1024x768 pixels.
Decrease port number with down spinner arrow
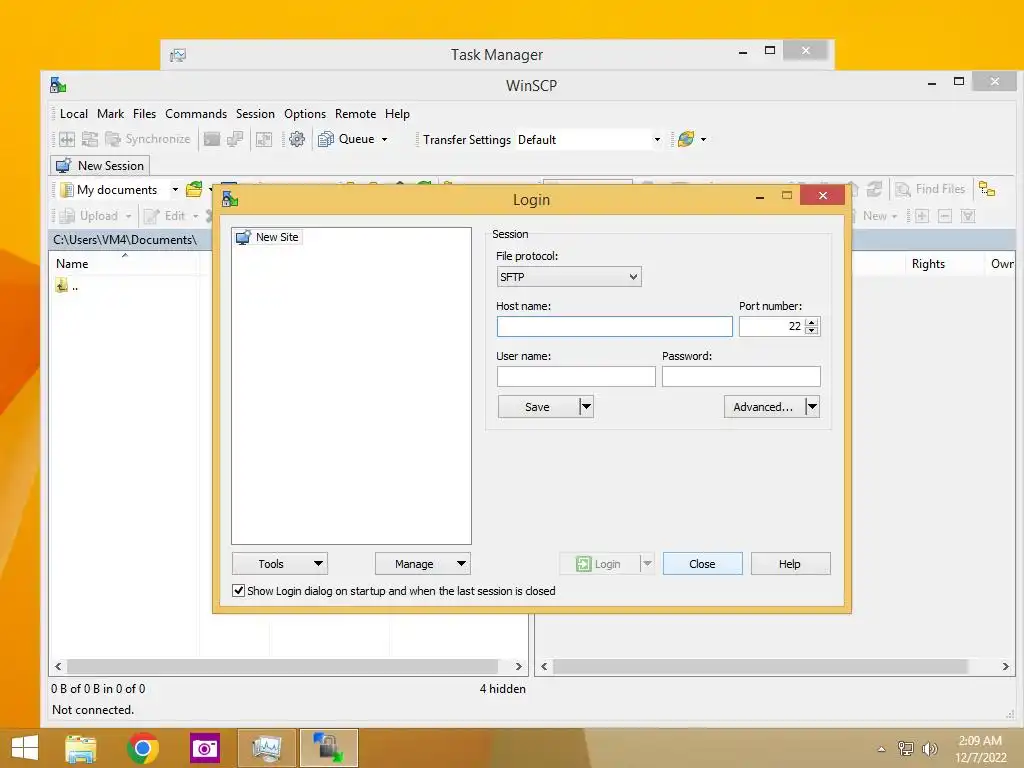(x=812, y=331)
